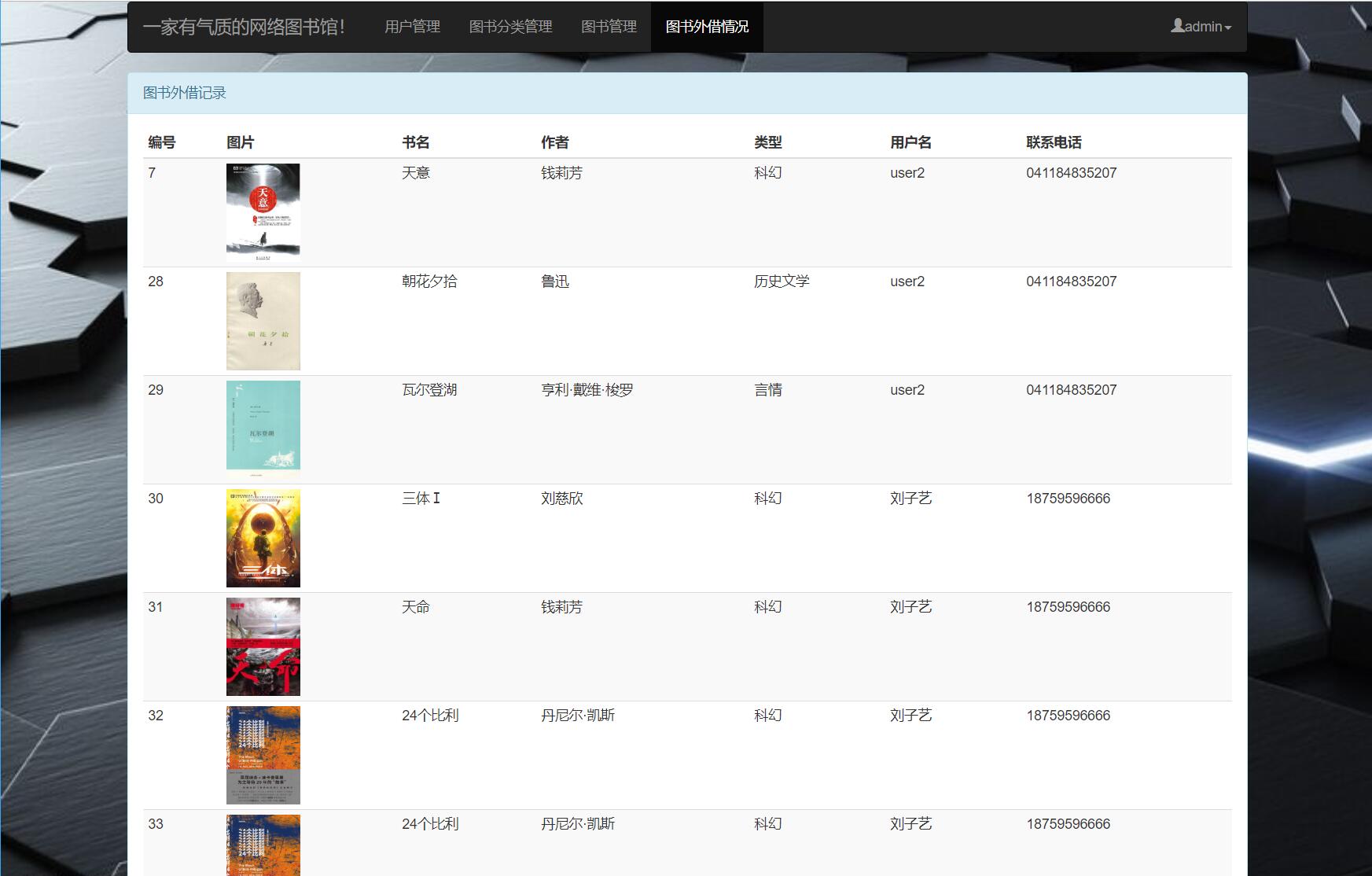Click the book title 朝花夕拾
1372x876 pixels.
point(429,282)
